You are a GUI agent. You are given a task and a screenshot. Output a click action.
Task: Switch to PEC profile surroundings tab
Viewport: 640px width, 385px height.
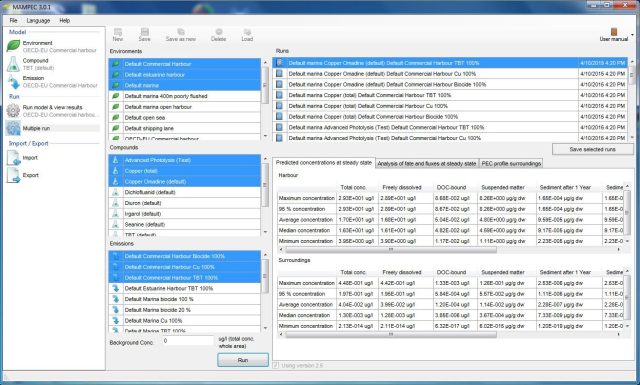click(x=511, y=163)
